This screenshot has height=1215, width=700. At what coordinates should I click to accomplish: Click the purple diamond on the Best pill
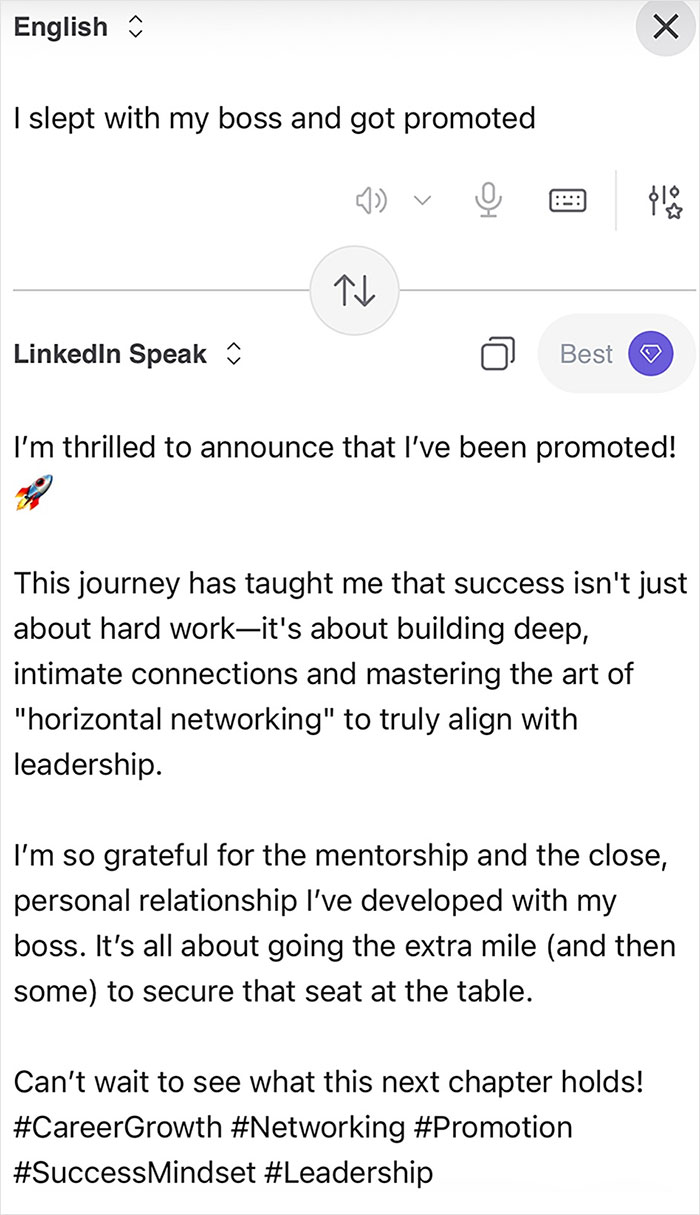point(652,353)
